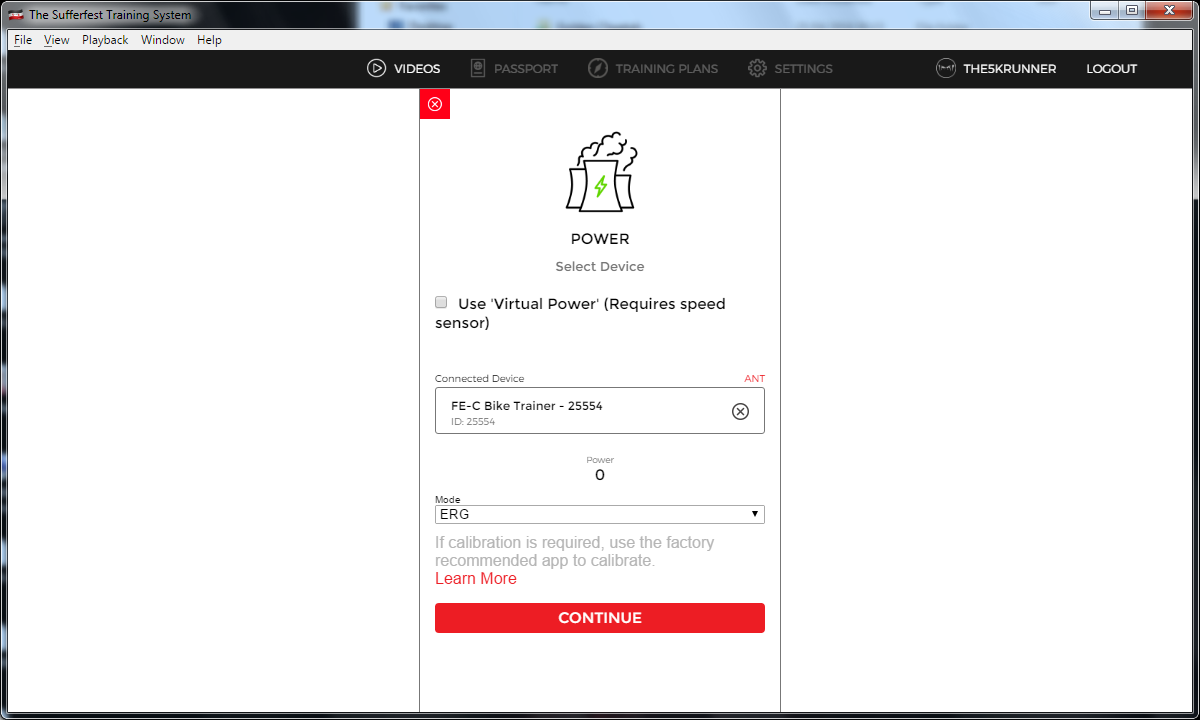Screen dimensions: 1200x720
Task: Go to the SETTINGS tab
Action: pos(803,69)
